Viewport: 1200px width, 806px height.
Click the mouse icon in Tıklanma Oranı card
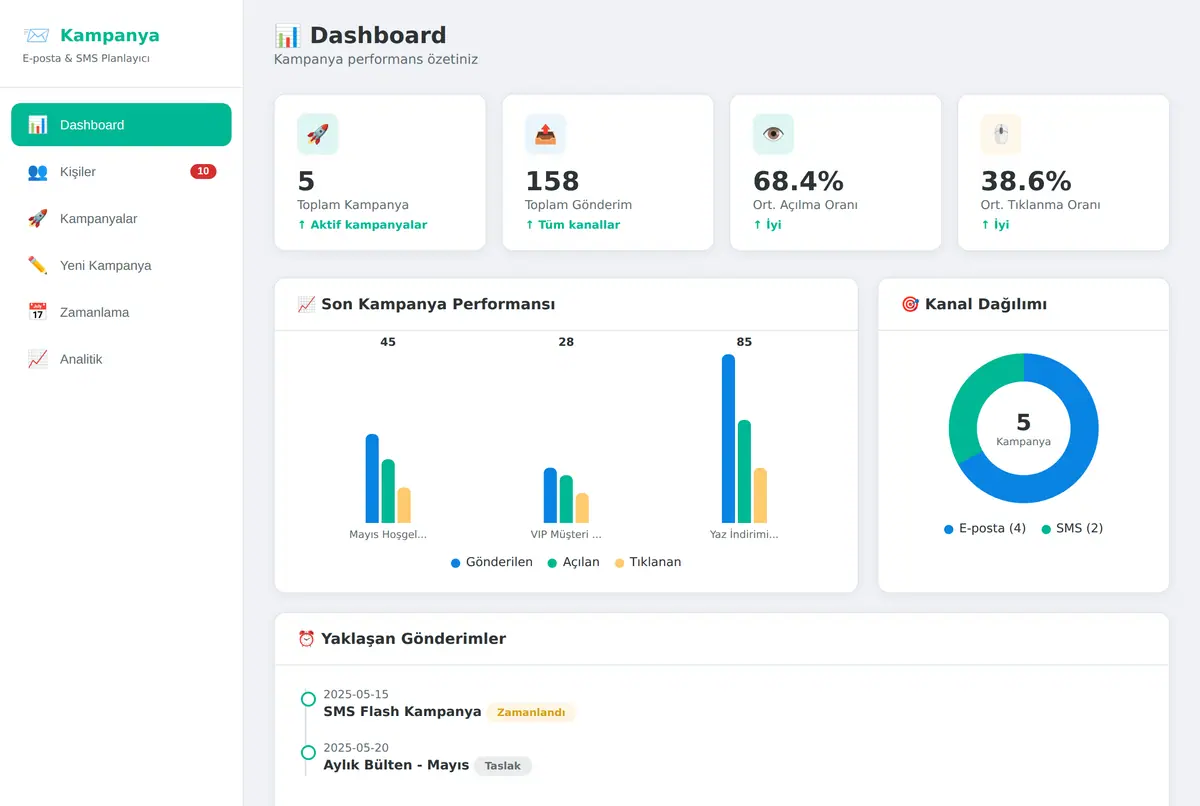[x=1001, y=134]
